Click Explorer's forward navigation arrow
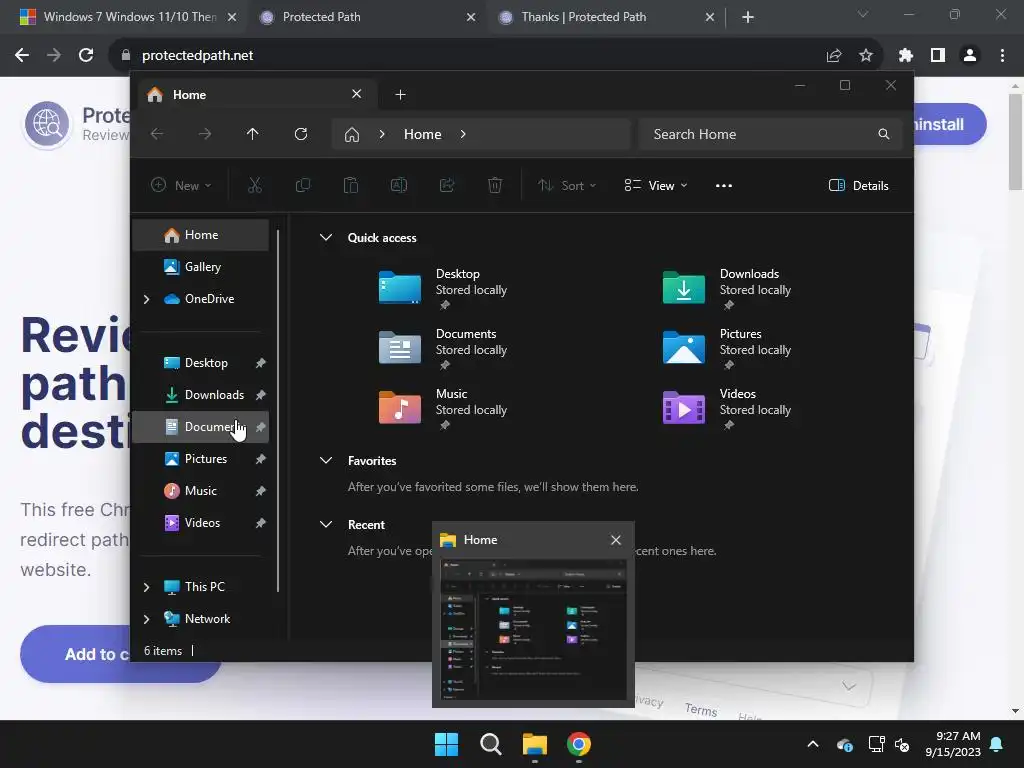The image size is (1024, 768). 205,134
